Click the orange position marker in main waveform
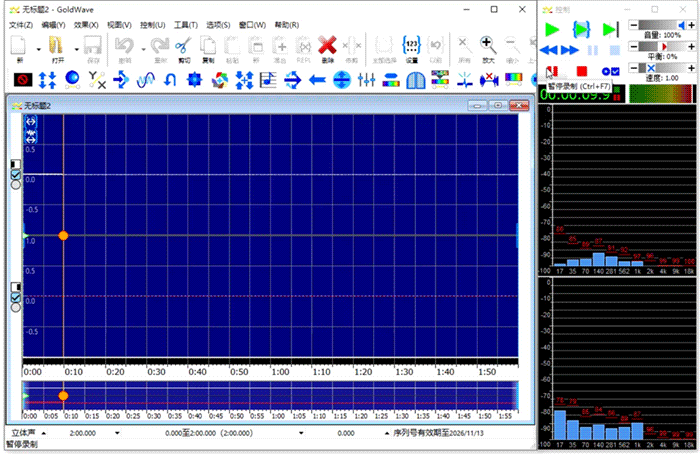 point(63,236)
